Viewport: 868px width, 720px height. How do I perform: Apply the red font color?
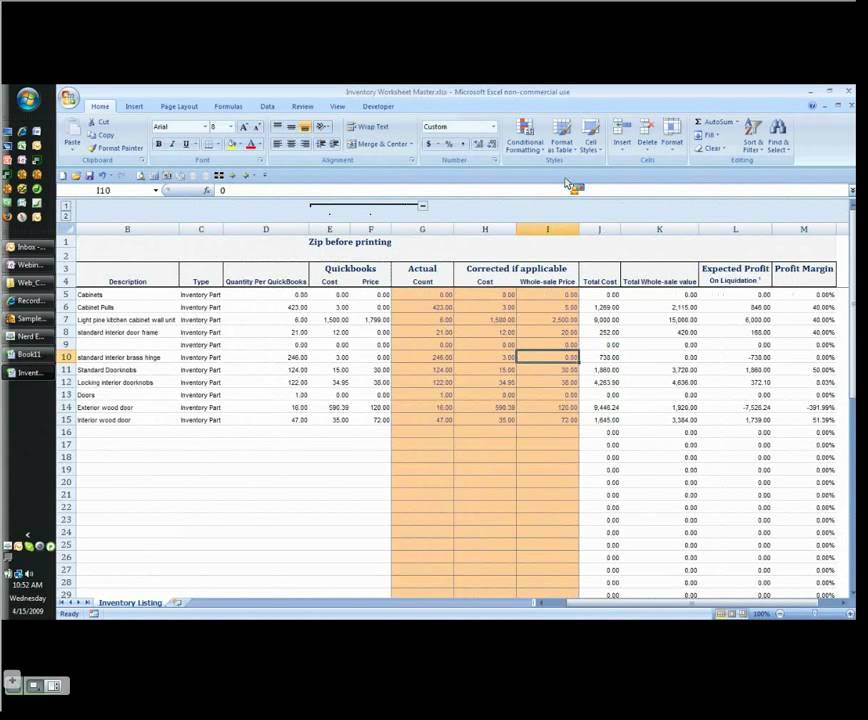pos(251,144)
